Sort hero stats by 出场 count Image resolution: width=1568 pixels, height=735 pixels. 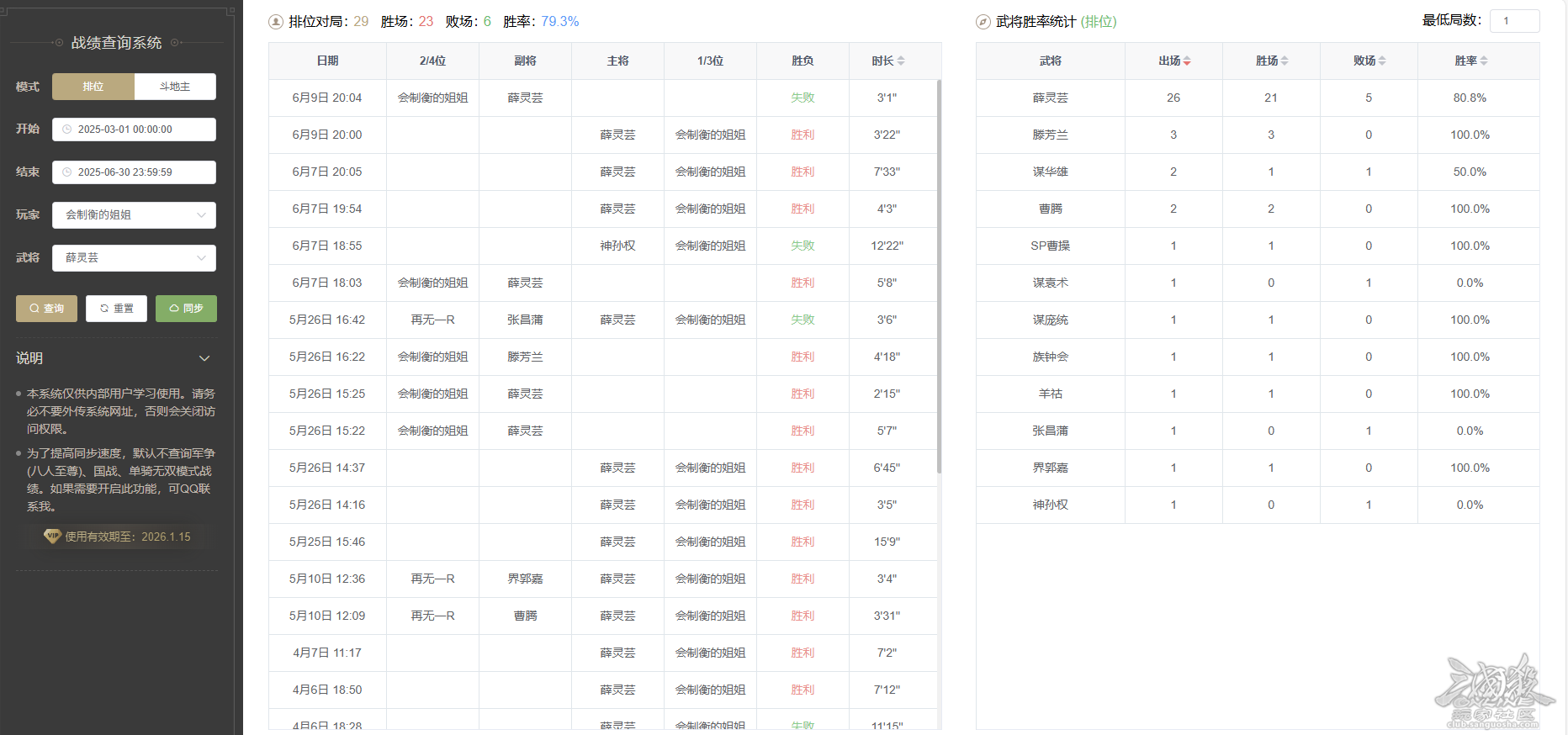coord(1187,61)
